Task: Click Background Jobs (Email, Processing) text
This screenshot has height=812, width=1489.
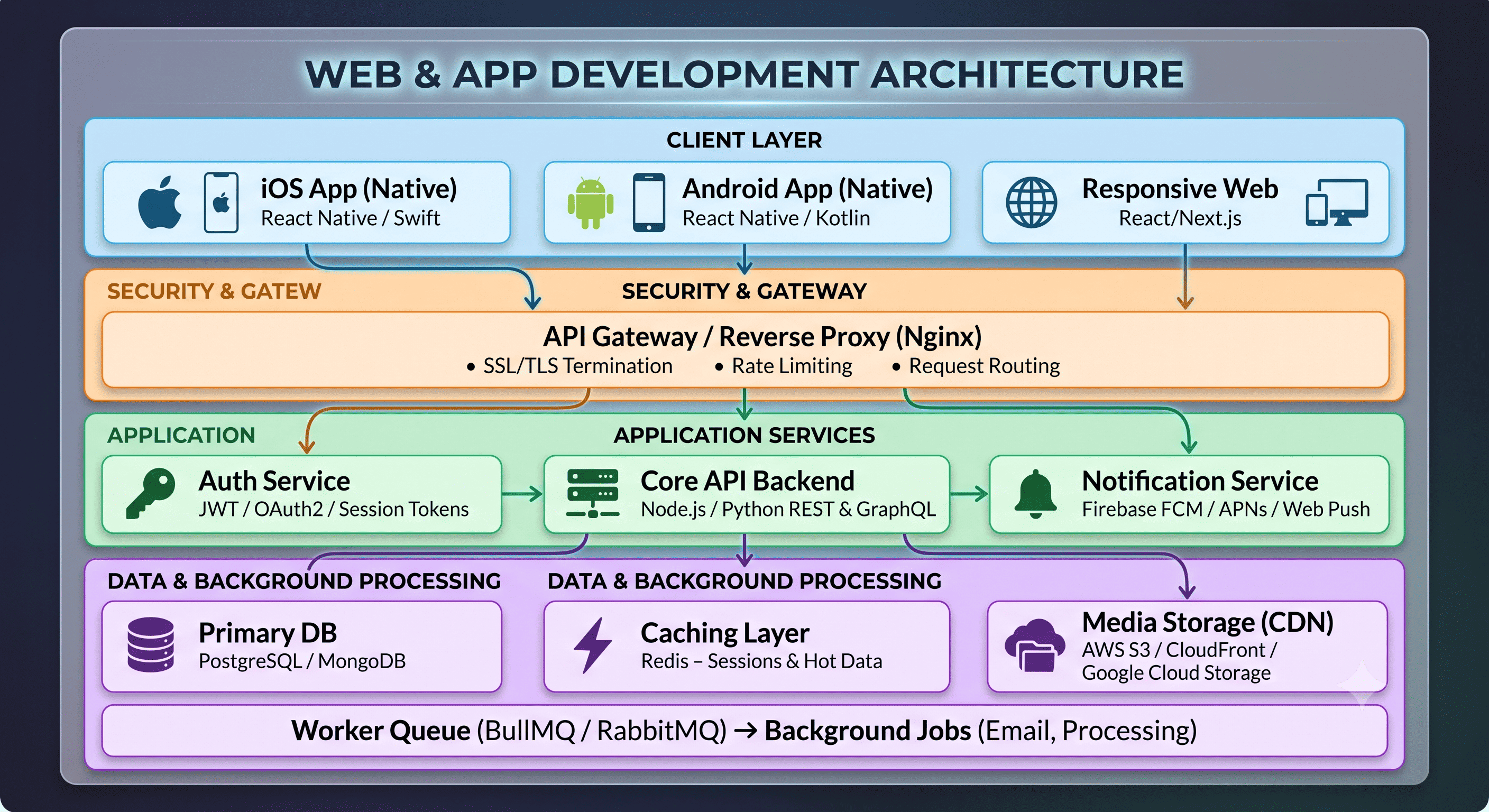Action: [980, 731]
